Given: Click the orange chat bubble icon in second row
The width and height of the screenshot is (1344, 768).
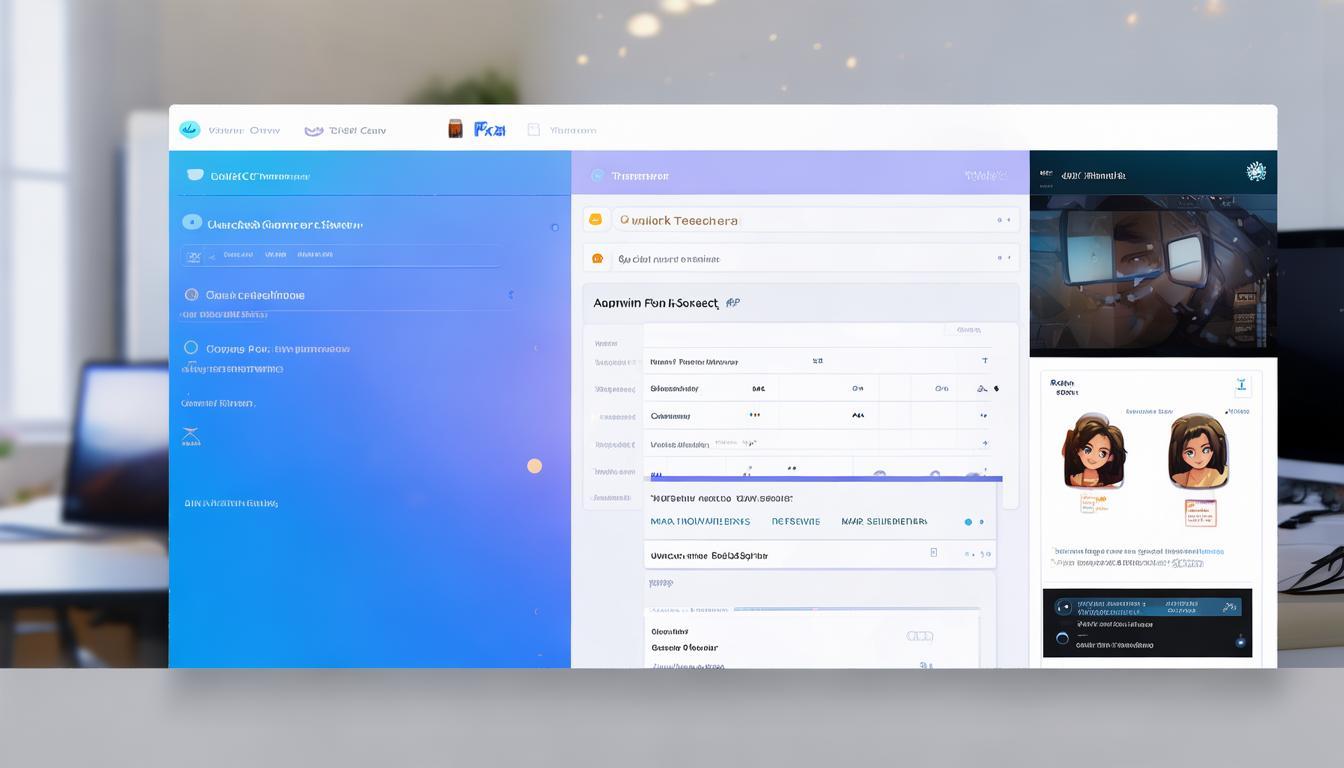Looking at the screenshot, I should coord(597,259).
